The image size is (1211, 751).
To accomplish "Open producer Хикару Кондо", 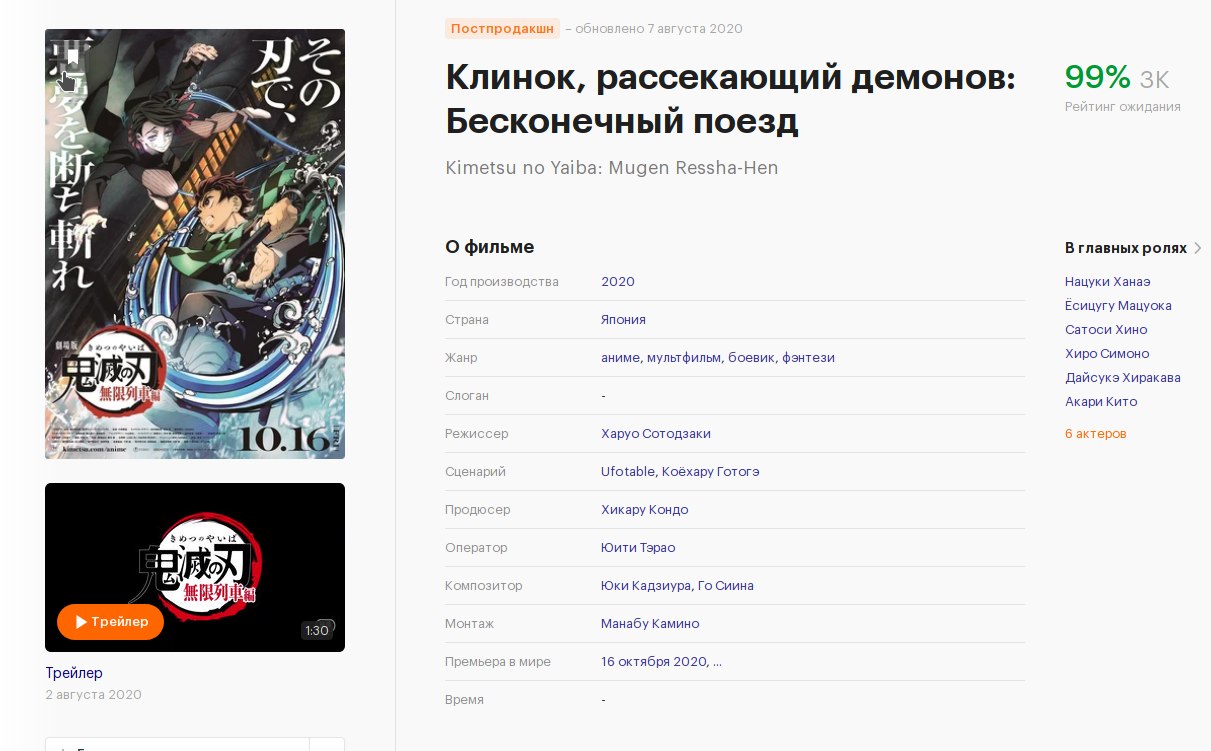I will pyautogui.click(x=644, y=510).
